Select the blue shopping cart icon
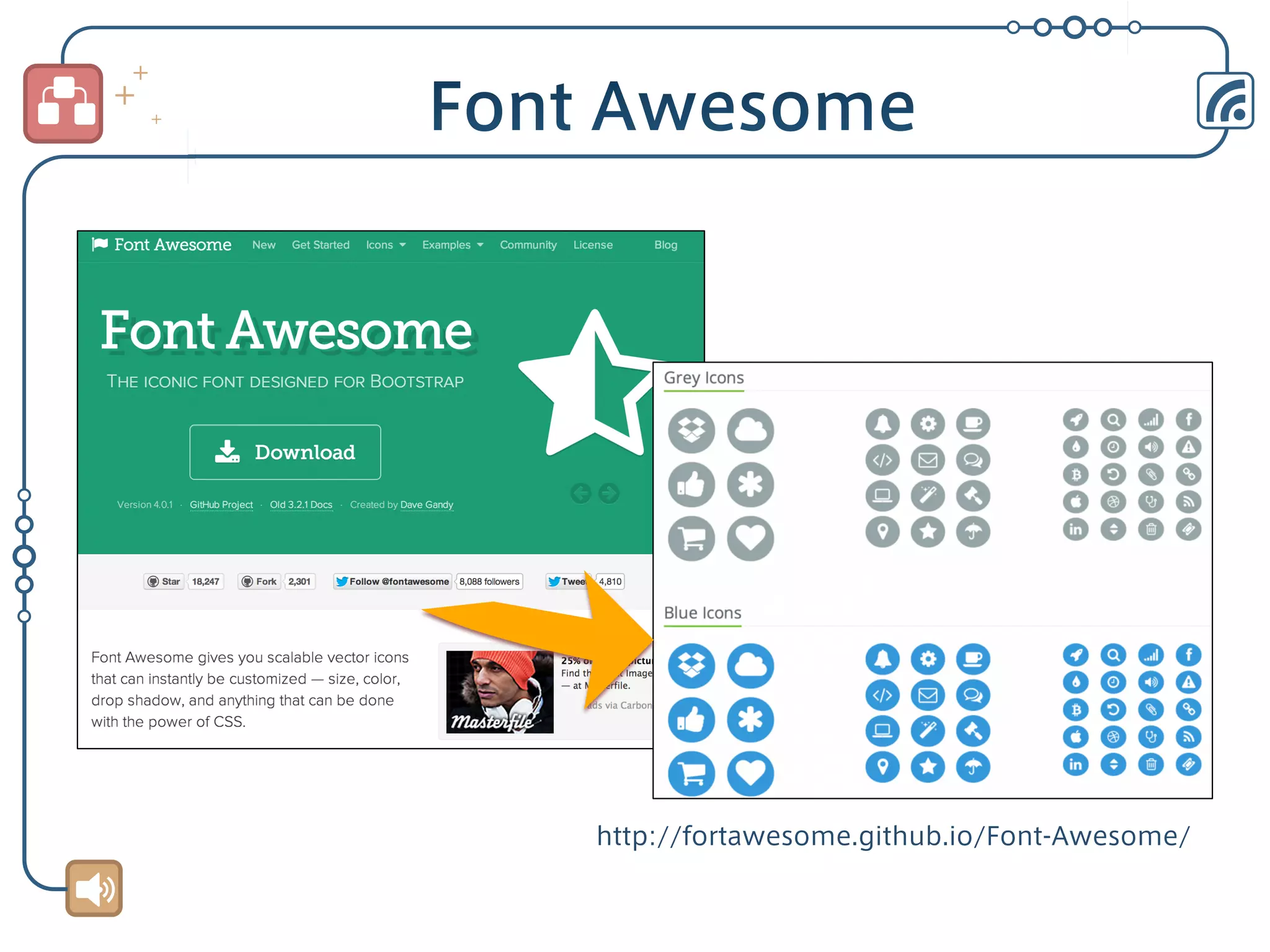1270x952 pixels. click(x=691, y=773)
